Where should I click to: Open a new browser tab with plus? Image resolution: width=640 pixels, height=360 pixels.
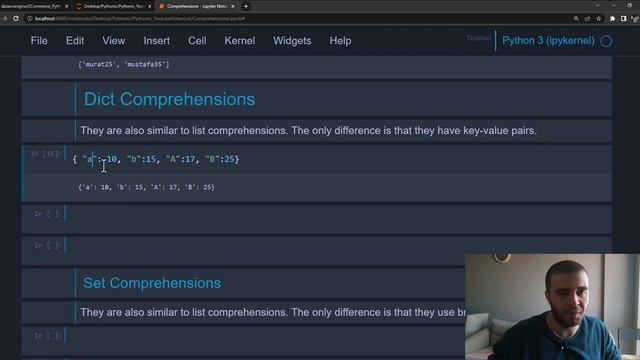[x=246, y=6]
